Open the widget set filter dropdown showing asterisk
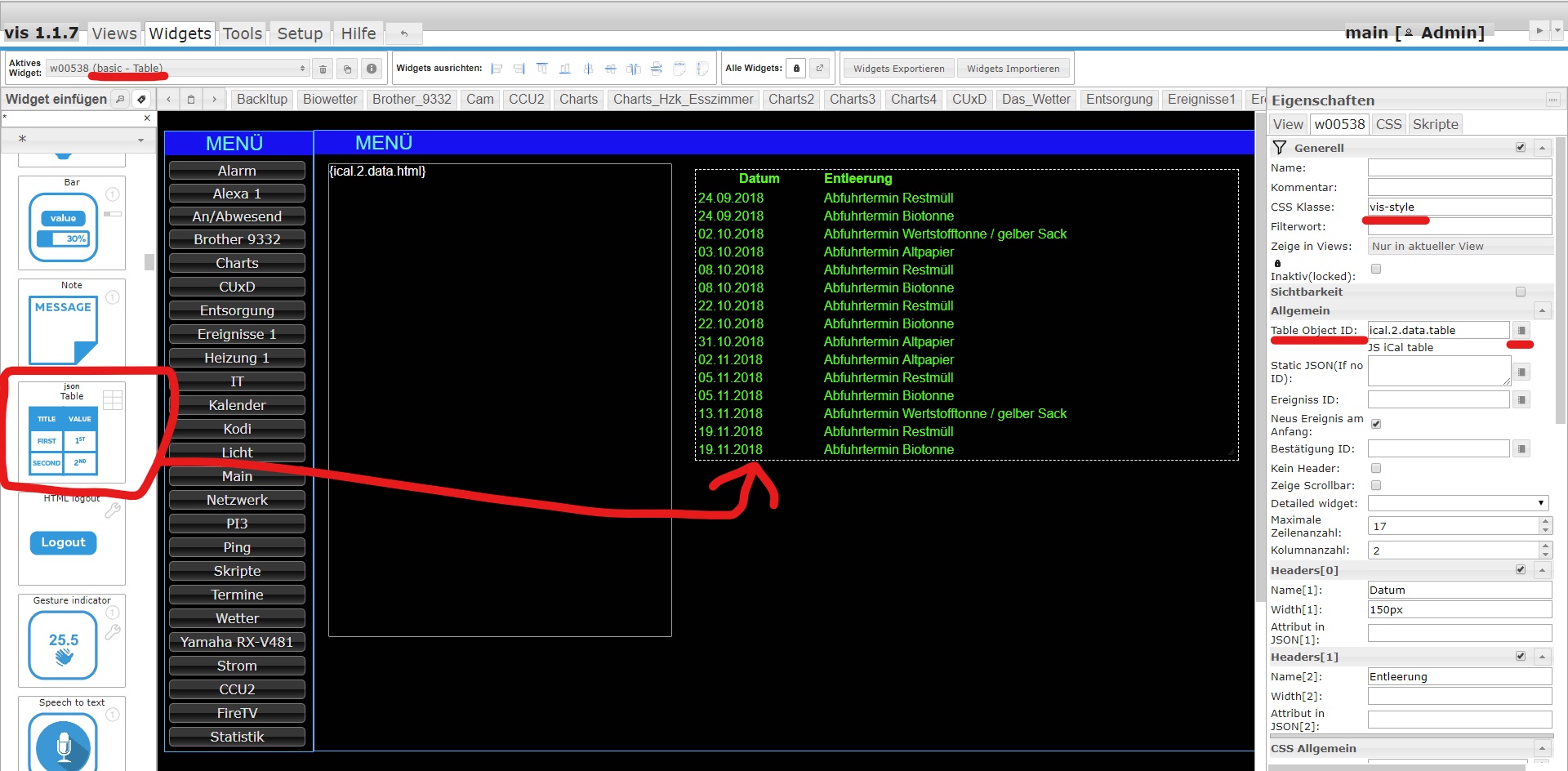The width and height of the screenshot is (1568, 771). (79, 140)
